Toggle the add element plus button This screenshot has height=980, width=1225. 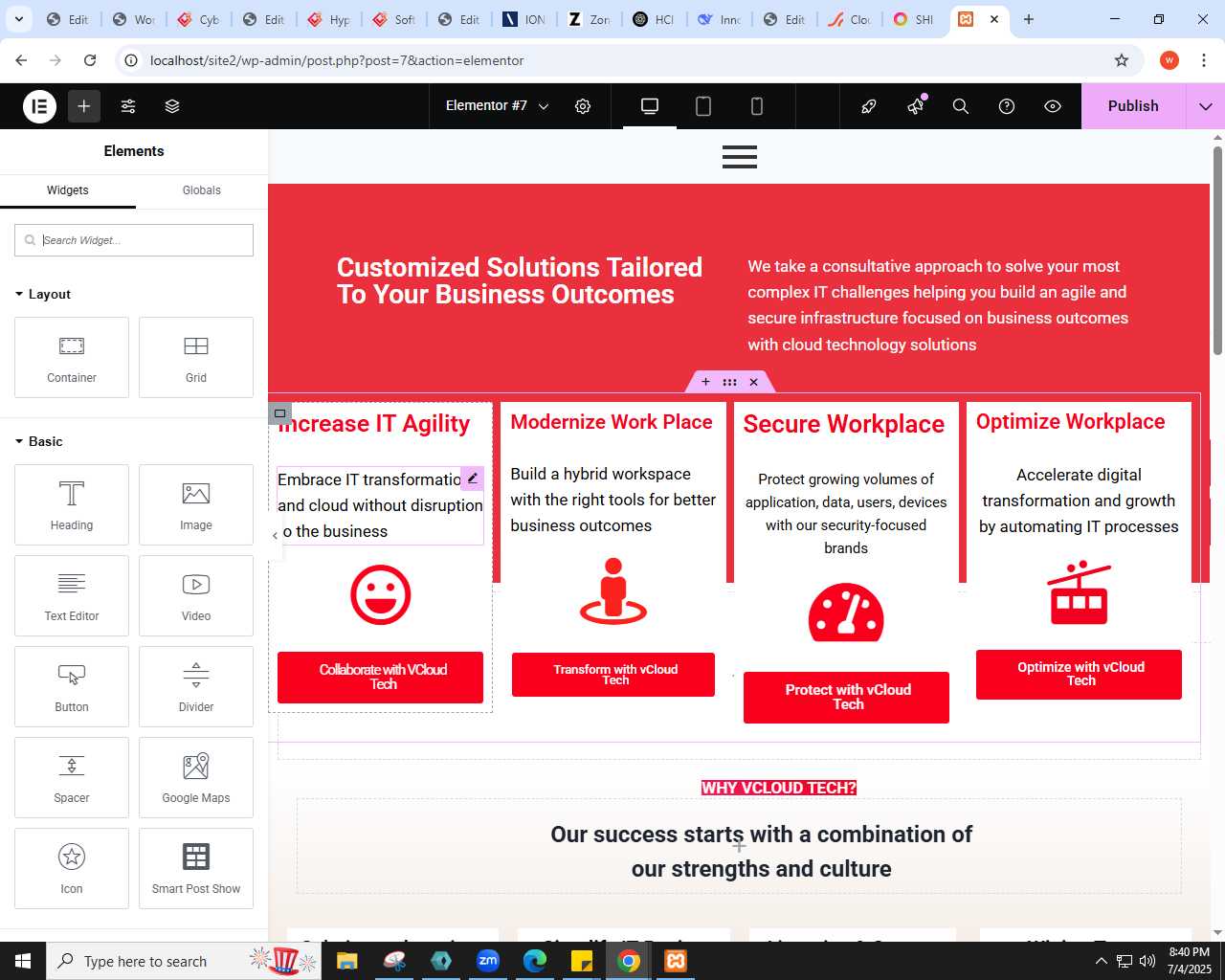[x=84, y=106]
